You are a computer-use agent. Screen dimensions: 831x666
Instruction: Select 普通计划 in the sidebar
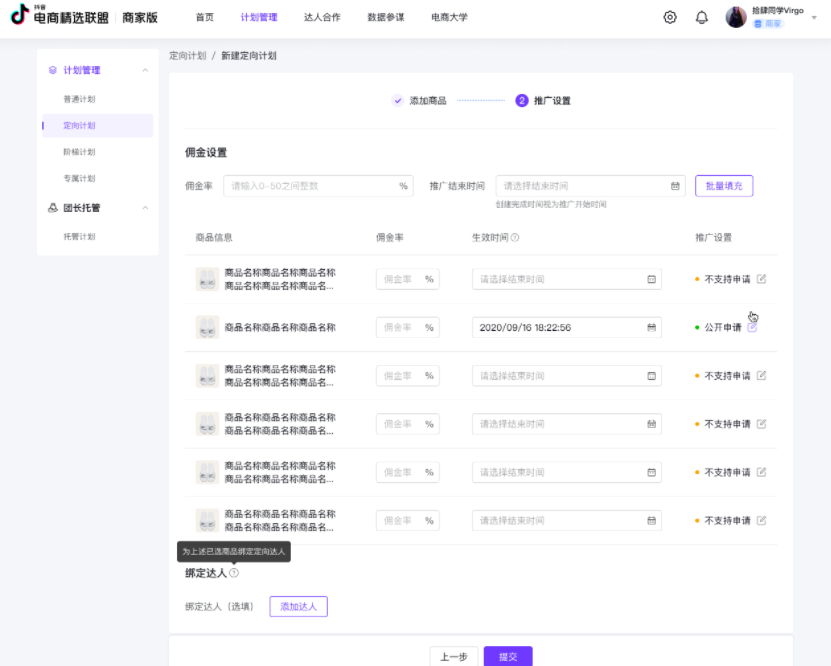click(x=79, y=99)
